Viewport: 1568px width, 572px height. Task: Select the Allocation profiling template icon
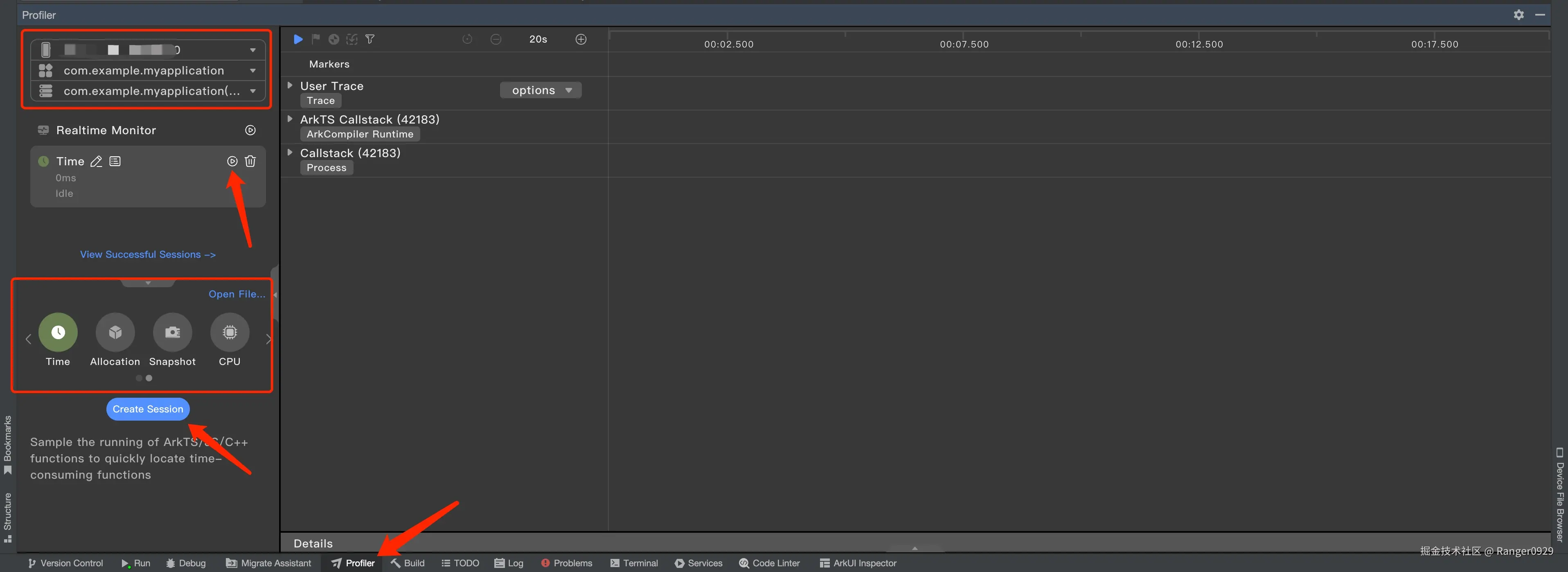[115, 332]
